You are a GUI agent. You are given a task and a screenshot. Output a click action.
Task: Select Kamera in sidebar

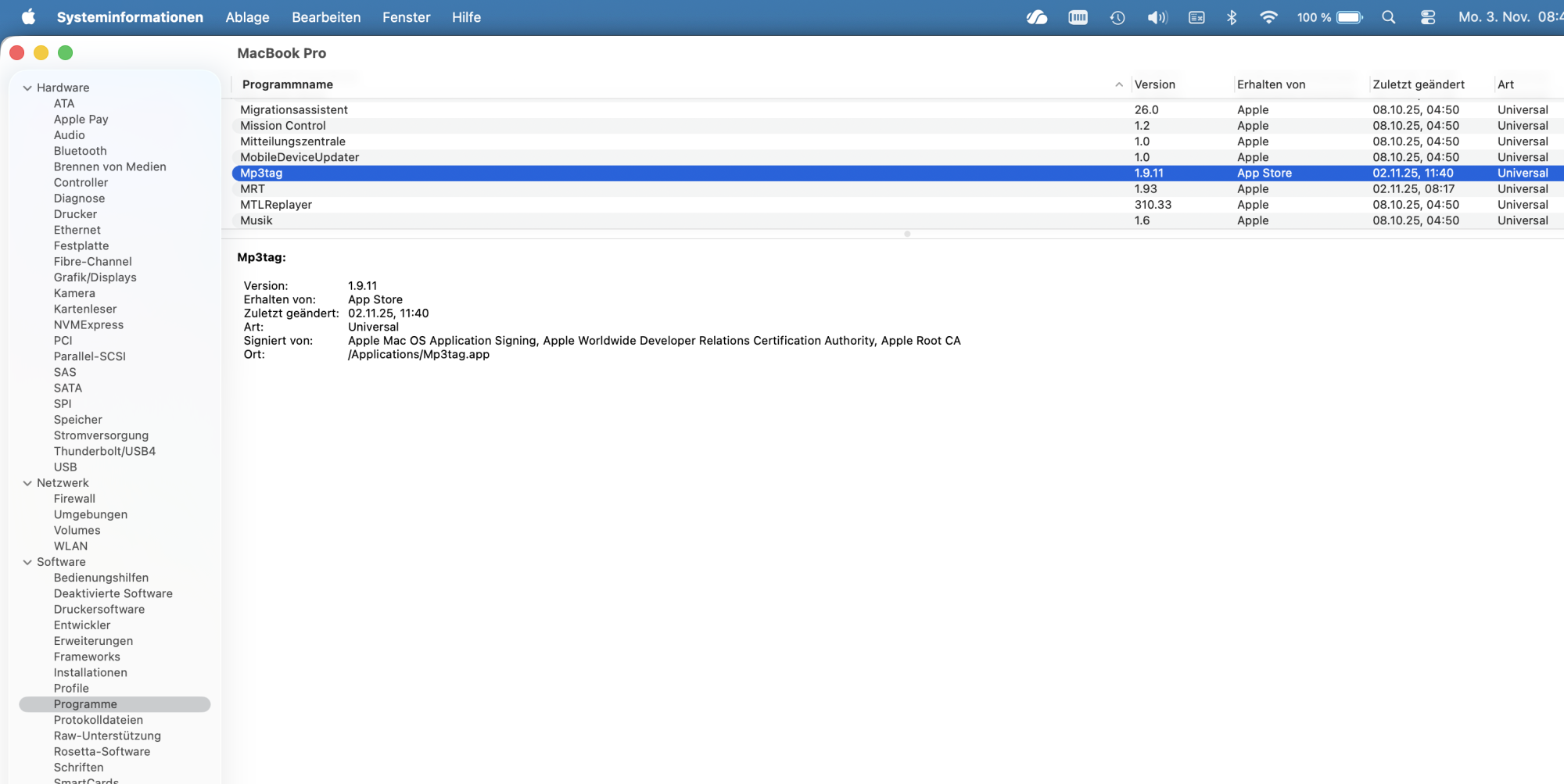(x=74, y=293)
